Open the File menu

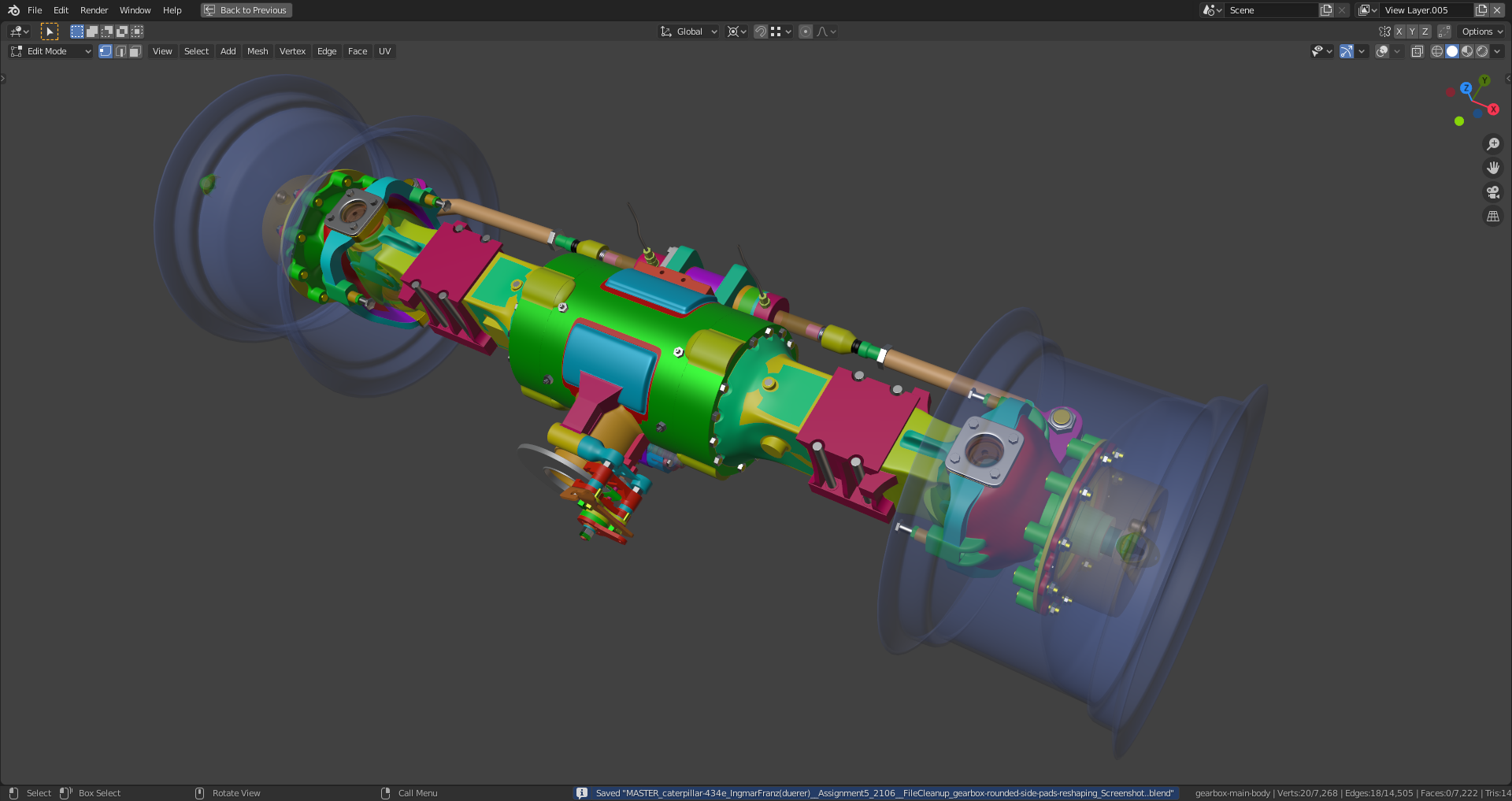tap(35, 10)
